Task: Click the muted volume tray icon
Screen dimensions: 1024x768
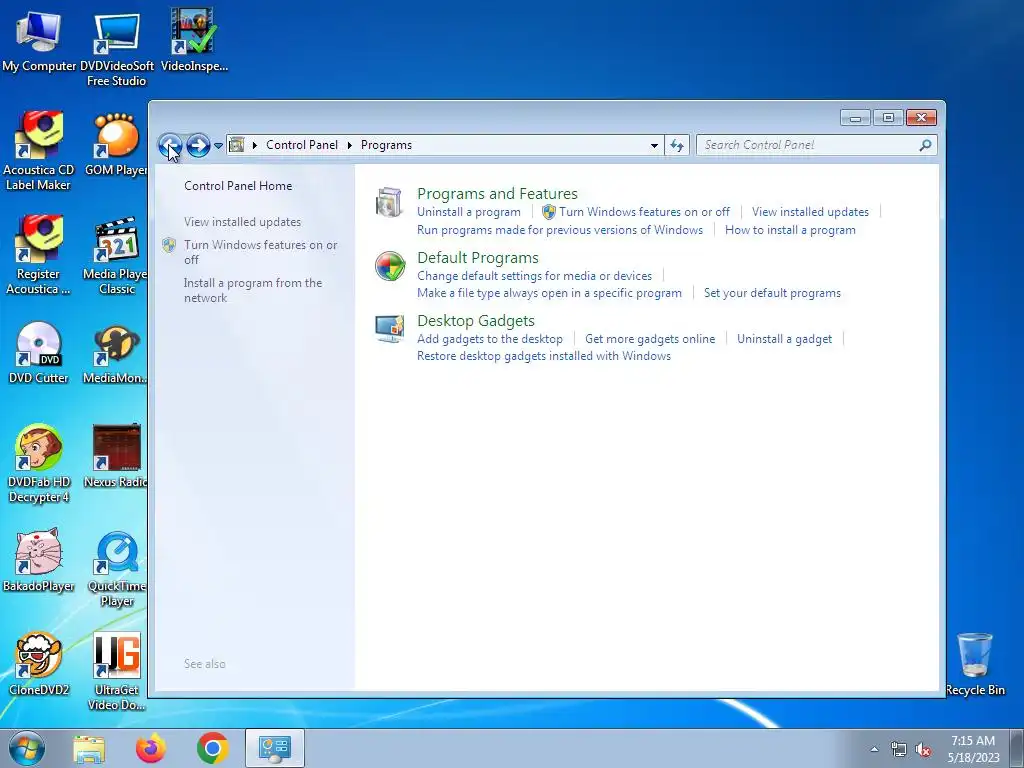Action: (x=923, y=749)
